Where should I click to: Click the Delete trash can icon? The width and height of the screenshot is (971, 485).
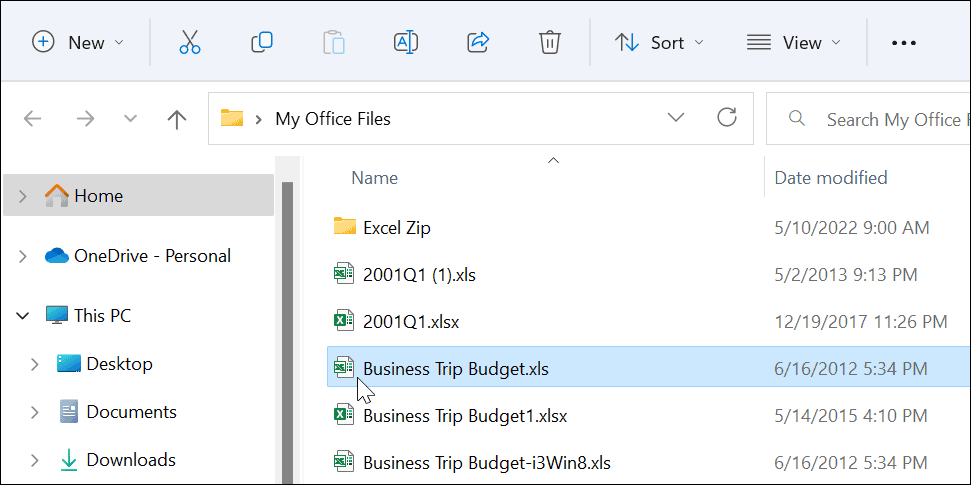(x=549, y=43)
